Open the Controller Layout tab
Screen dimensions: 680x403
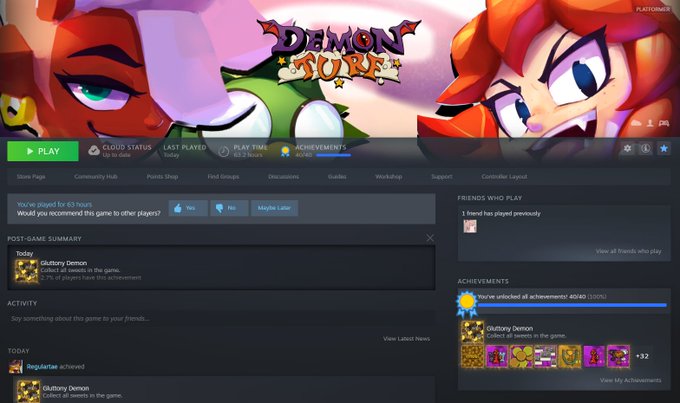(x=504, y=177)
